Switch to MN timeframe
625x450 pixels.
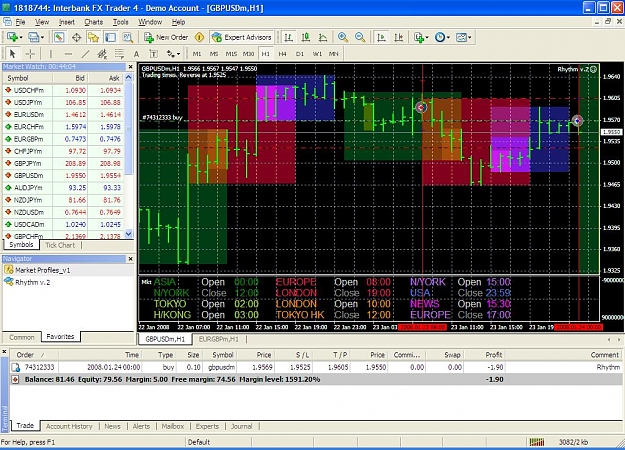click(334, 53)
